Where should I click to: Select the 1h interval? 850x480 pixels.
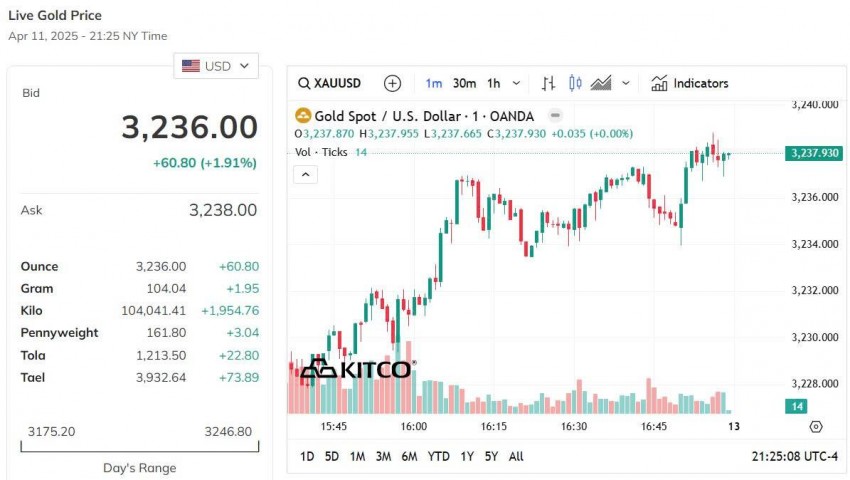click(494, 83)
